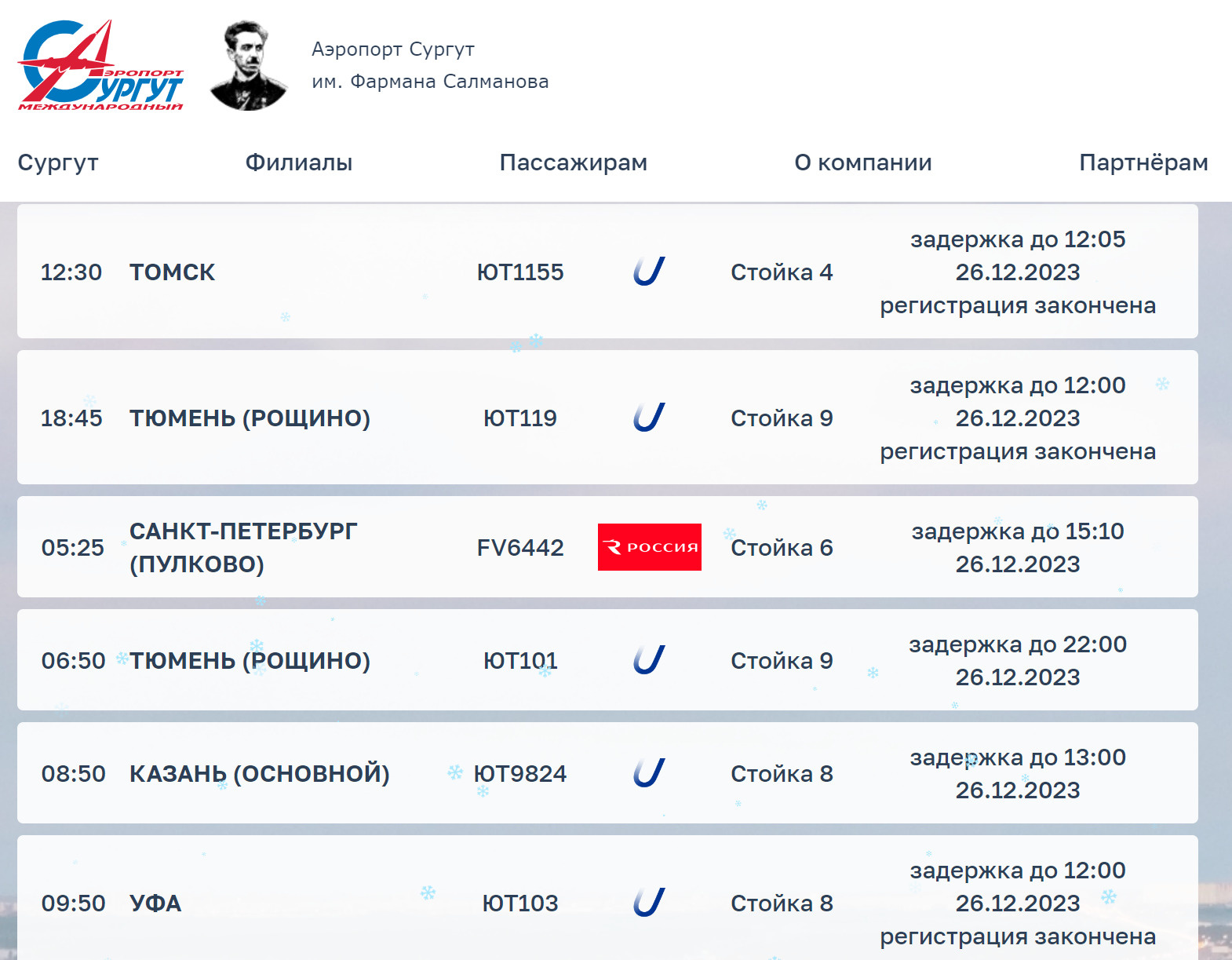This screenshot has width=1232, height=960.
Task: Click the UTair logo on flight ЮТ119
Action: click(649, 418)
